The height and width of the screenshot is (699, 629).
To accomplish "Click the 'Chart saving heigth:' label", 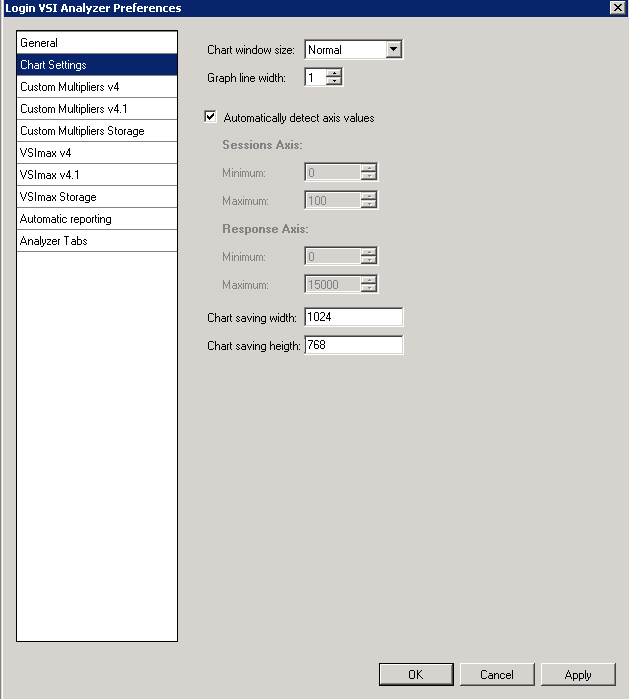I will tap(254, 346).
